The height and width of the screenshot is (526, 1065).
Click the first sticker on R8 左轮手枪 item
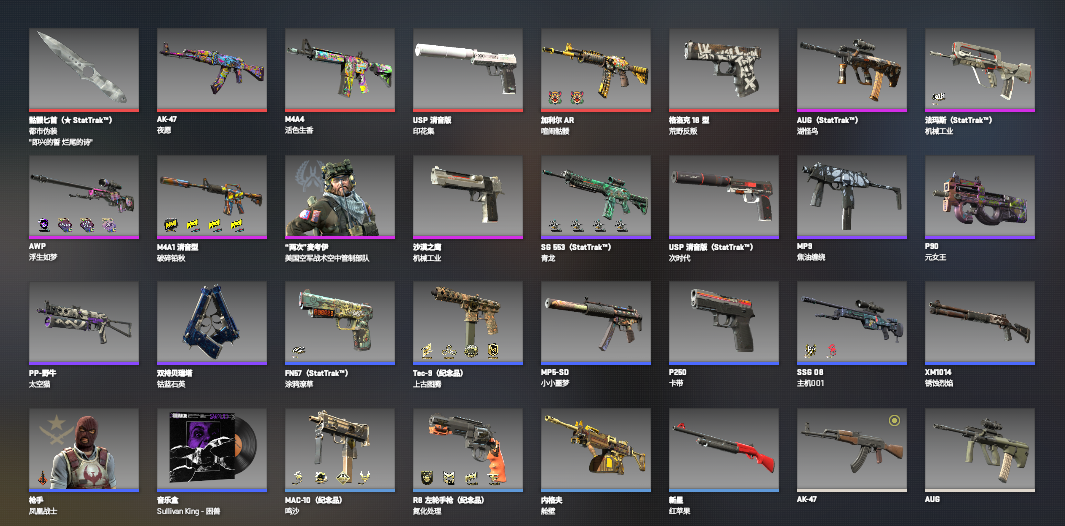[x=427, y=477]
